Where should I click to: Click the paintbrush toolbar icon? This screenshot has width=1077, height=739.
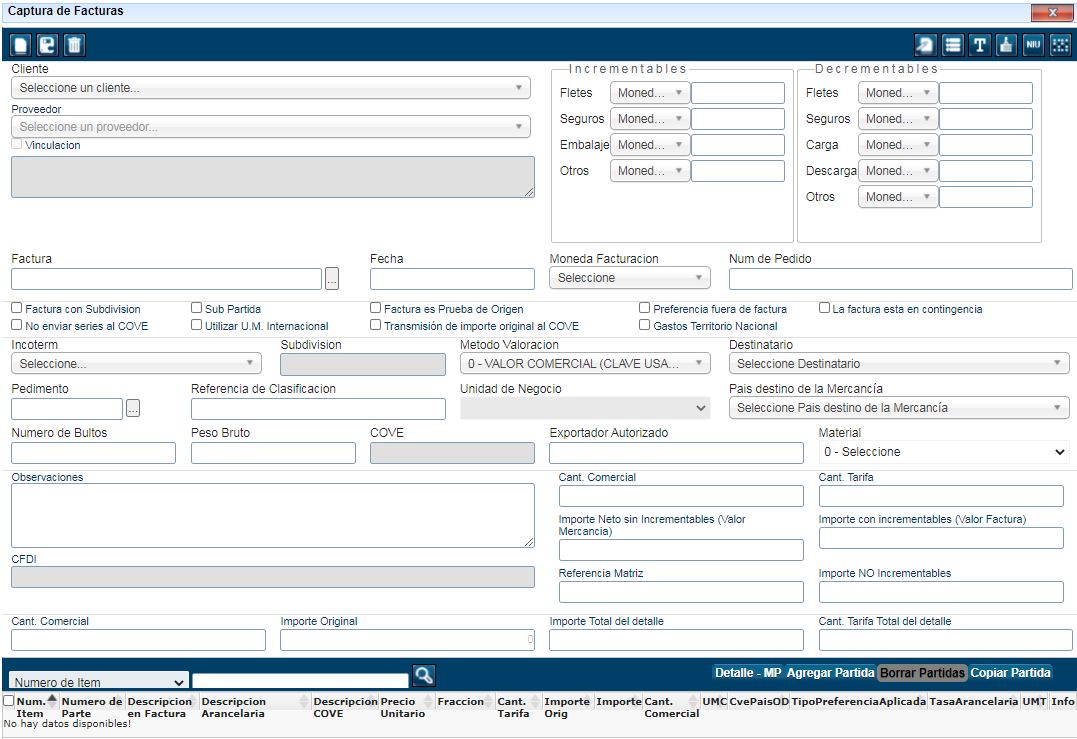click(x=1006, y=45)
